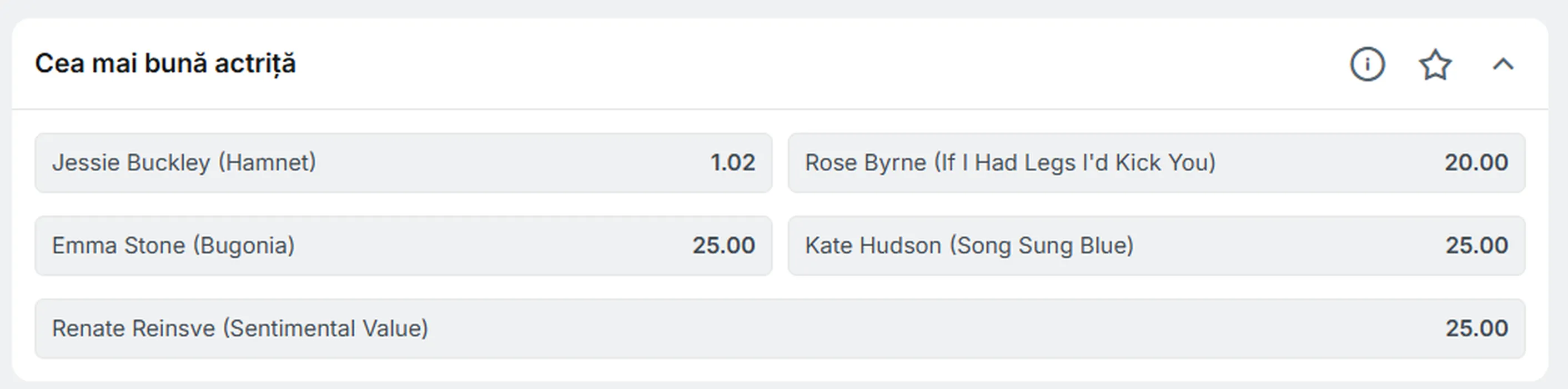Click the 1.02 odds value
Screen dimensions: 1568x389
point(732,162)
